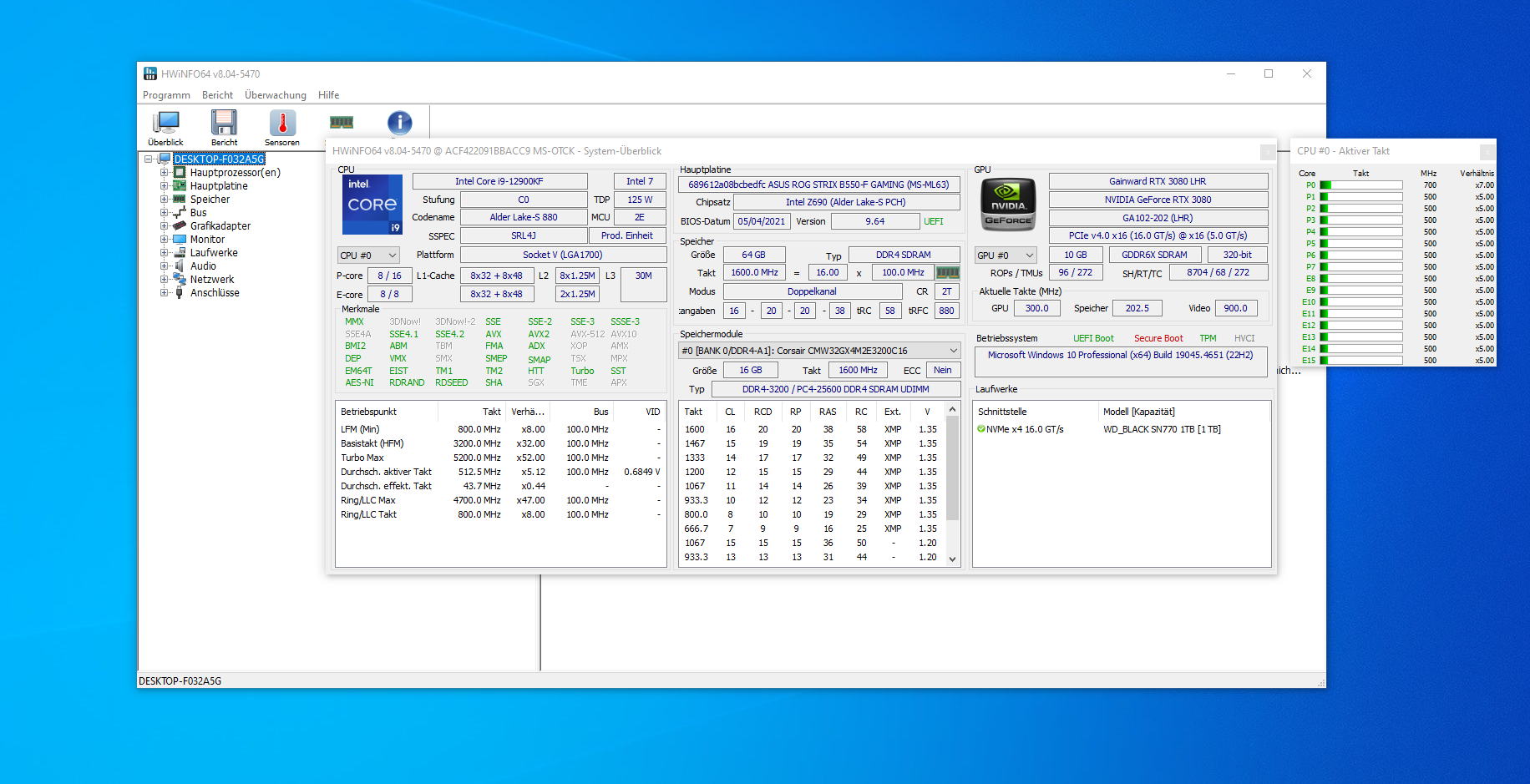Select the Anschlüsse tree label

point(215,293)
